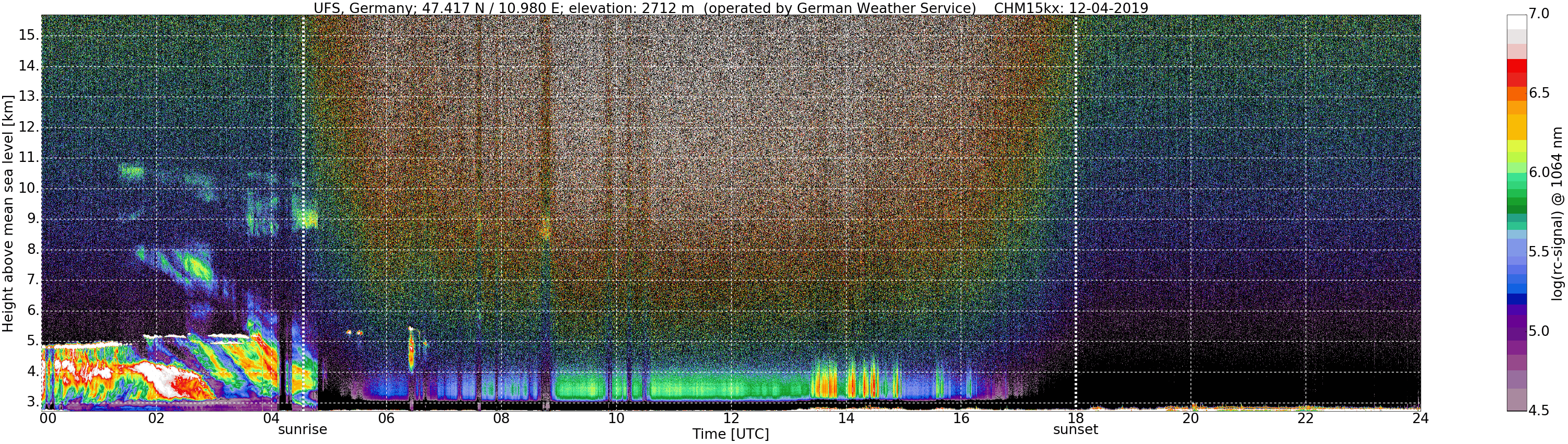Click the y-axis tick label '7.'

point(33,280)
